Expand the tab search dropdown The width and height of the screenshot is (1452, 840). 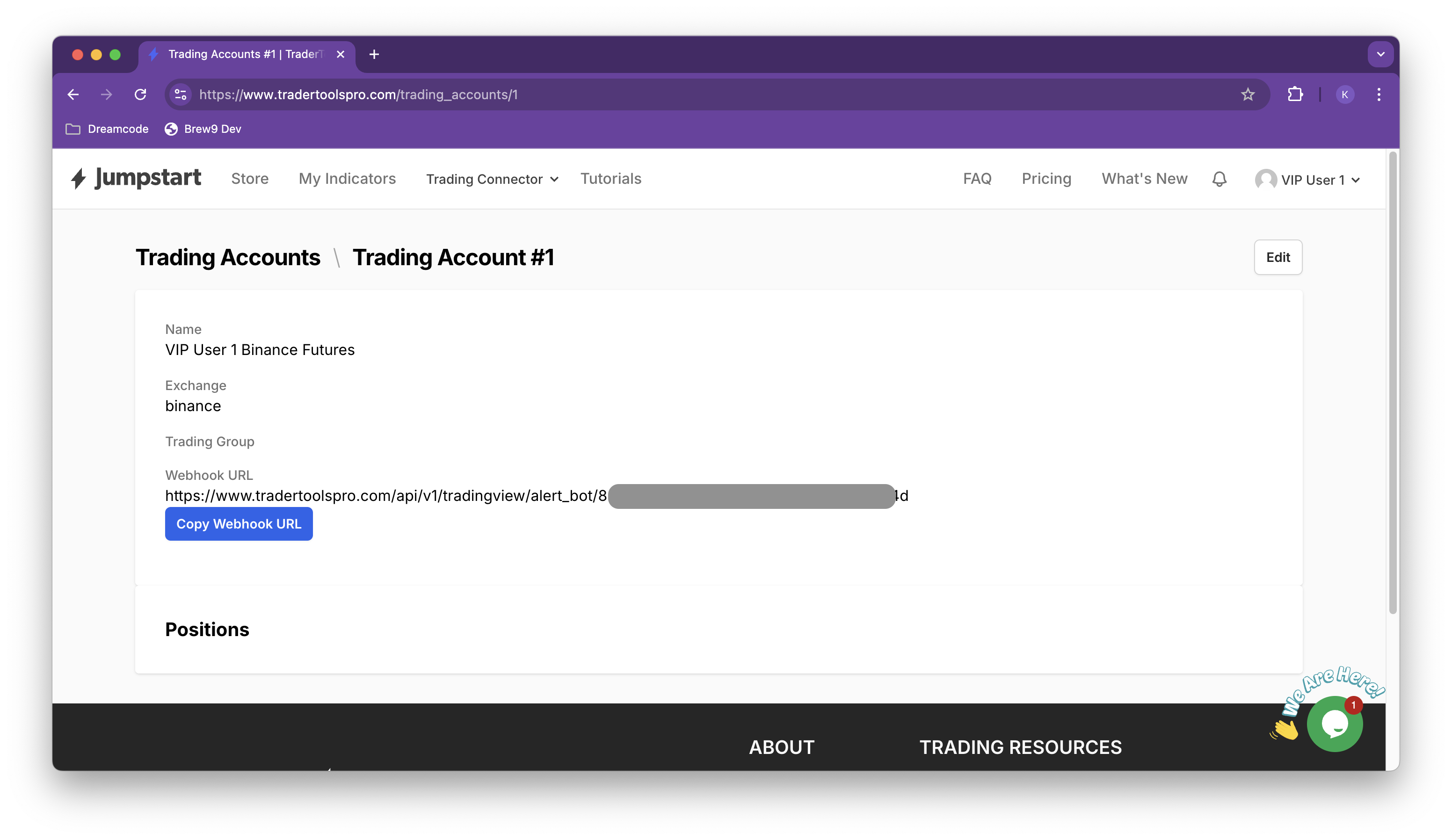(1380, 54)
